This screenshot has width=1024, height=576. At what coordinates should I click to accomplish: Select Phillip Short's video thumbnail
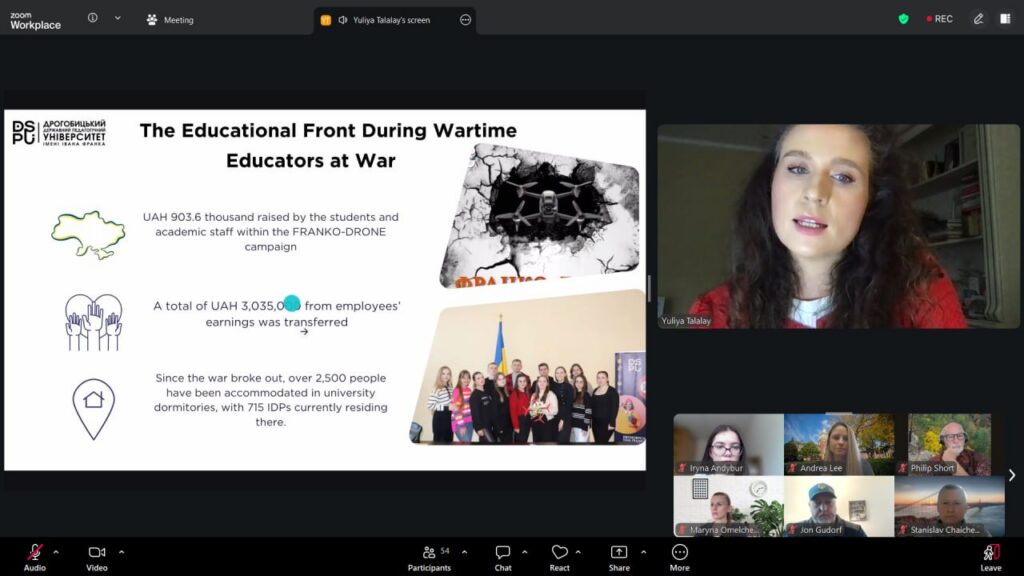coord(949,444)
